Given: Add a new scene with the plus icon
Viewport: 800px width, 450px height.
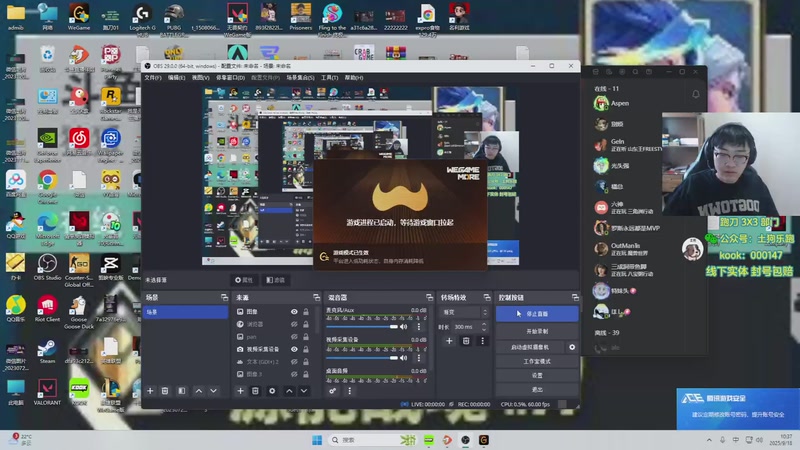Looking at the screenshot, I should click(150, 391).
